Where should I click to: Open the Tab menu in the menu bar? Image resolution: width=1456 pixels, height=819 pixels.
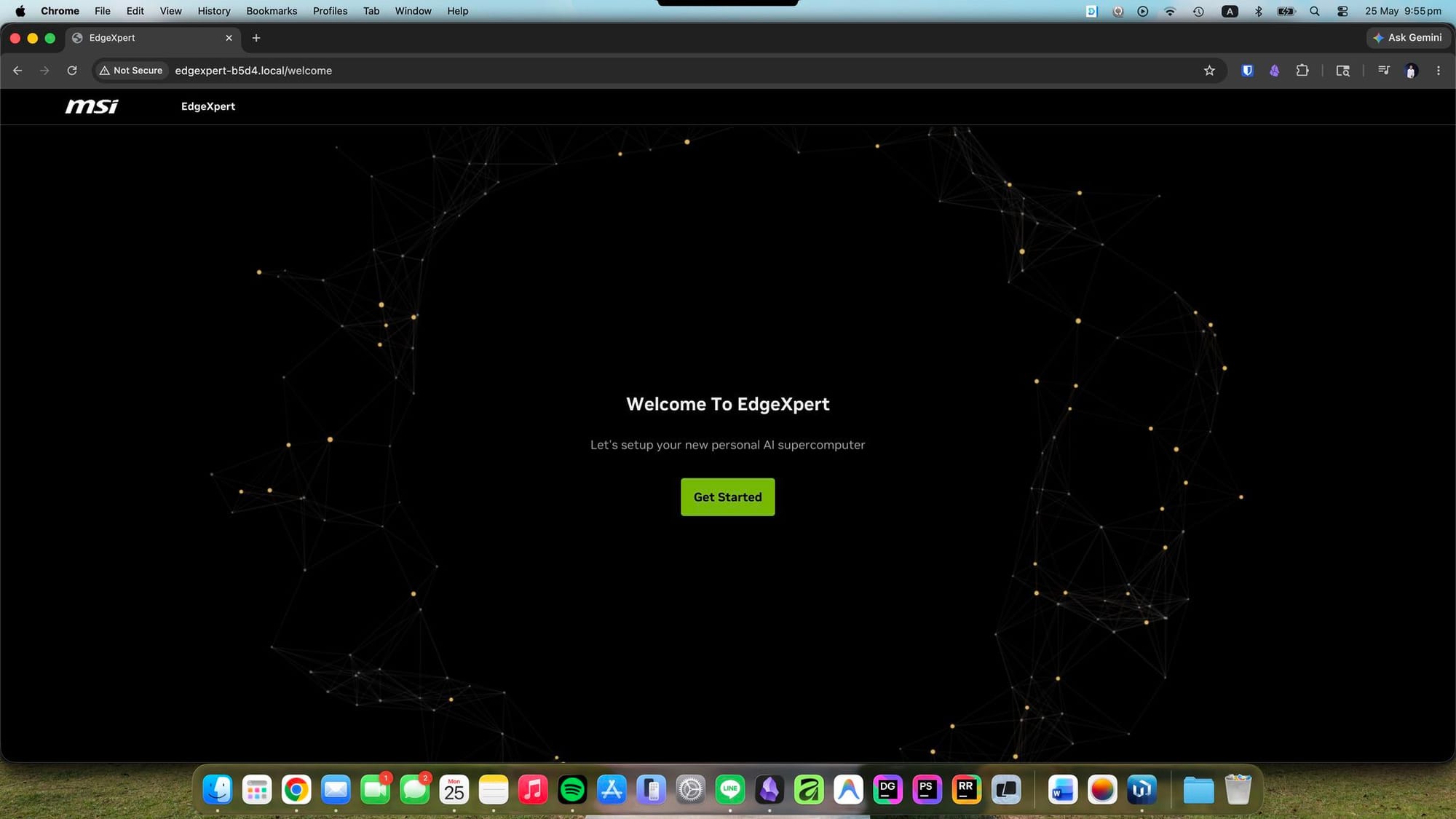click(371, 11)
